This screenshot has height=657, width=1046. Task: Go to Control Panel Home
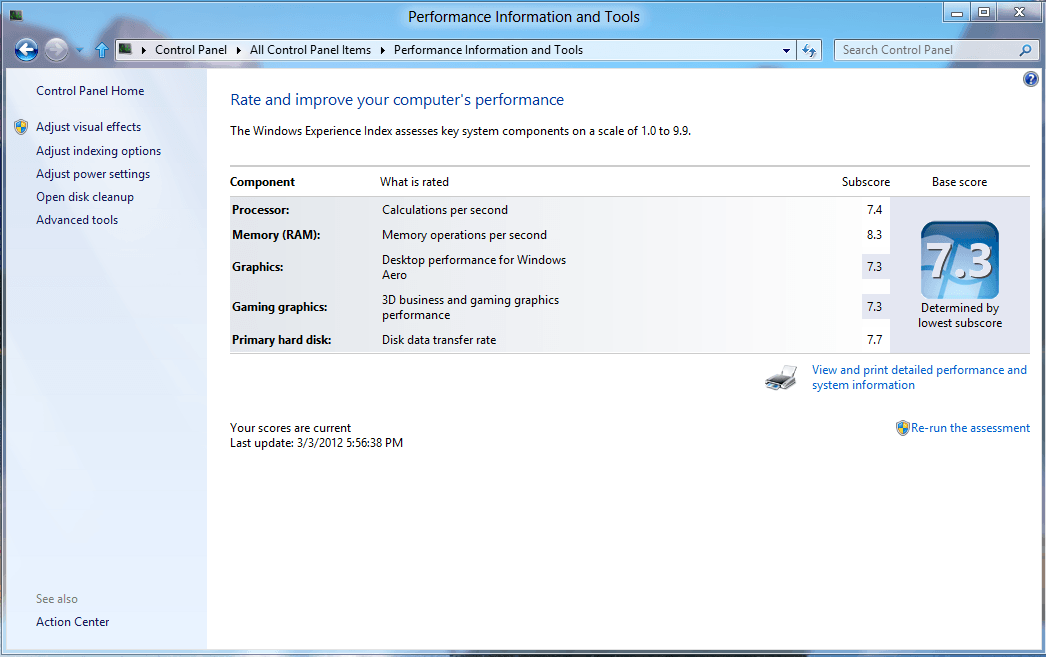click(90, 91)
